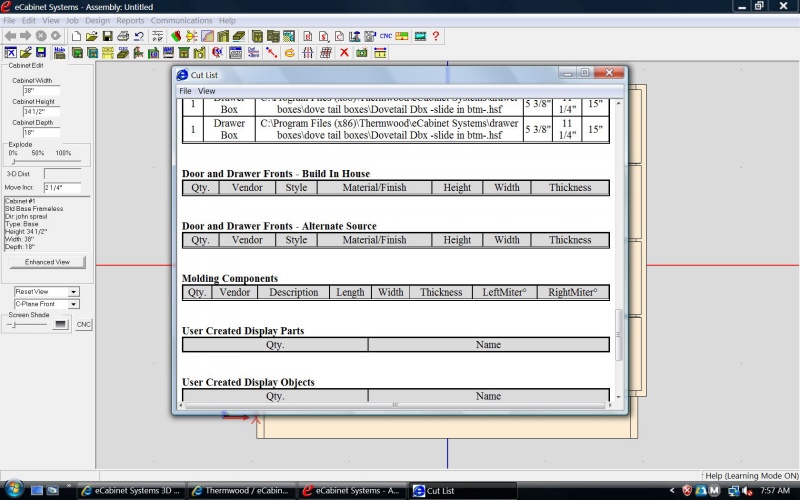Open the Reports menu
Screen dimensions: 800x500
tap(130, 20)
